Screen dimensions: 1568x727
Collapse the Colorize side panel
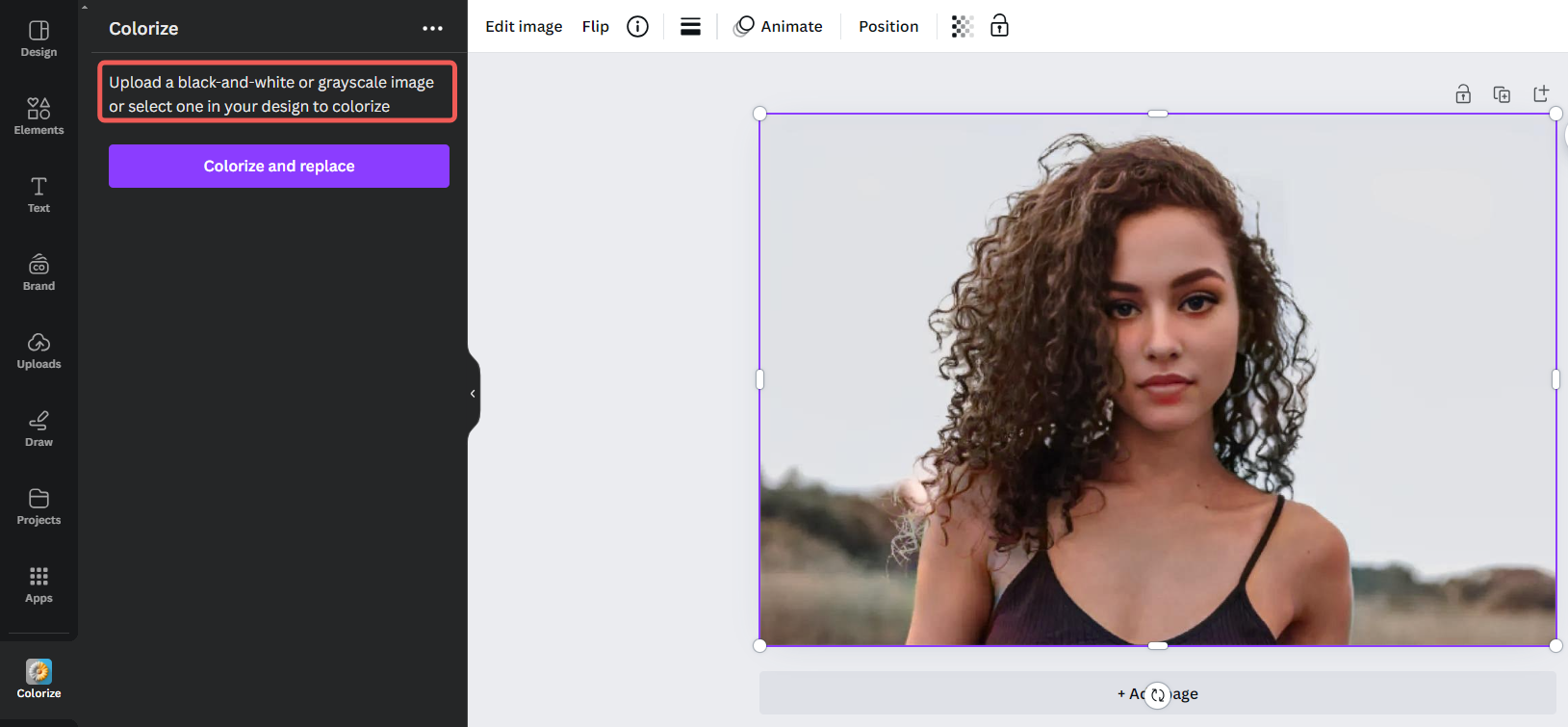click(473, 394)
